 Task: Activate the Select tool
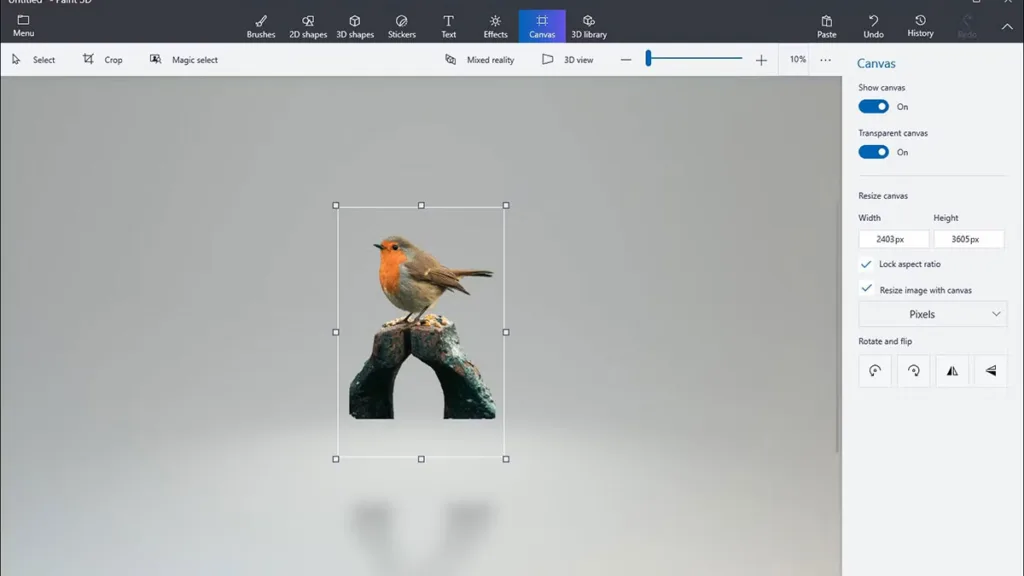pos(33,59)
